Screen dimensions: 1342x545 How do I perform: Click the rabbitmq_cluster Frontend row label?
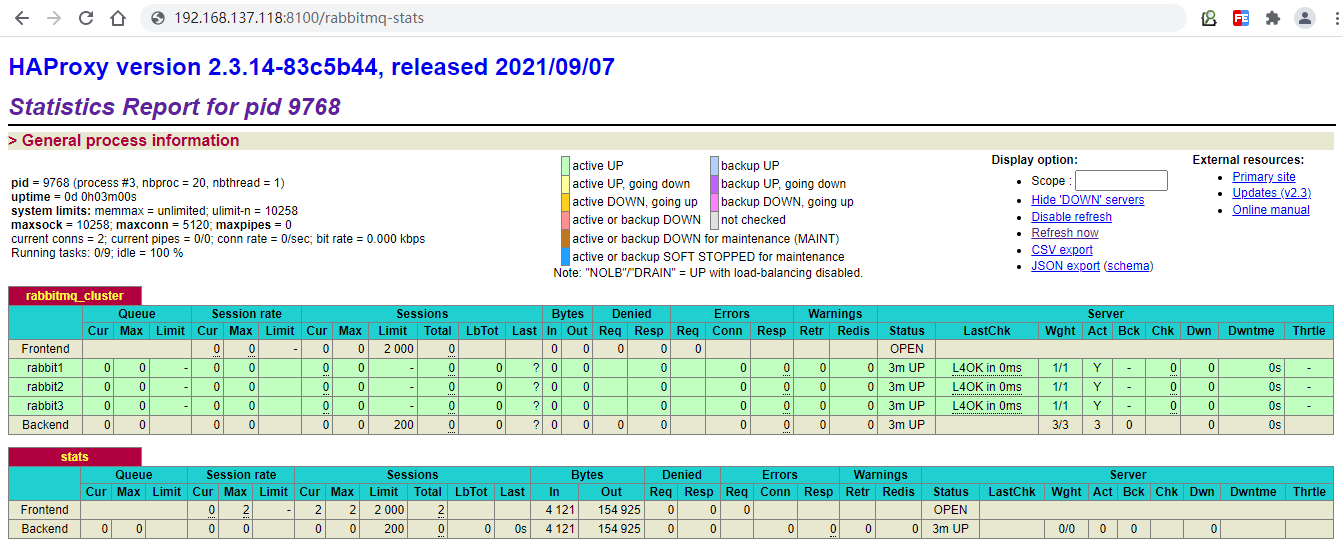[x=46, y=349]
